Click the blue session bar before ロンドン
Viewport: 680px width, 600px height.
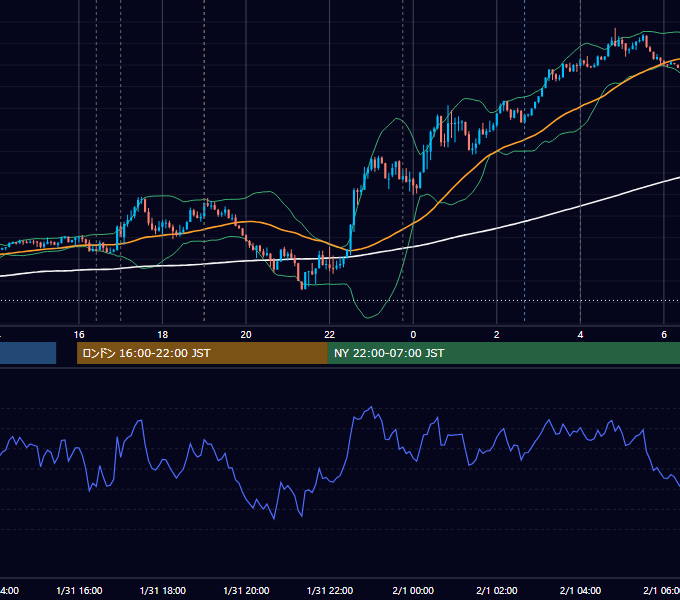(x=28, y=353)
